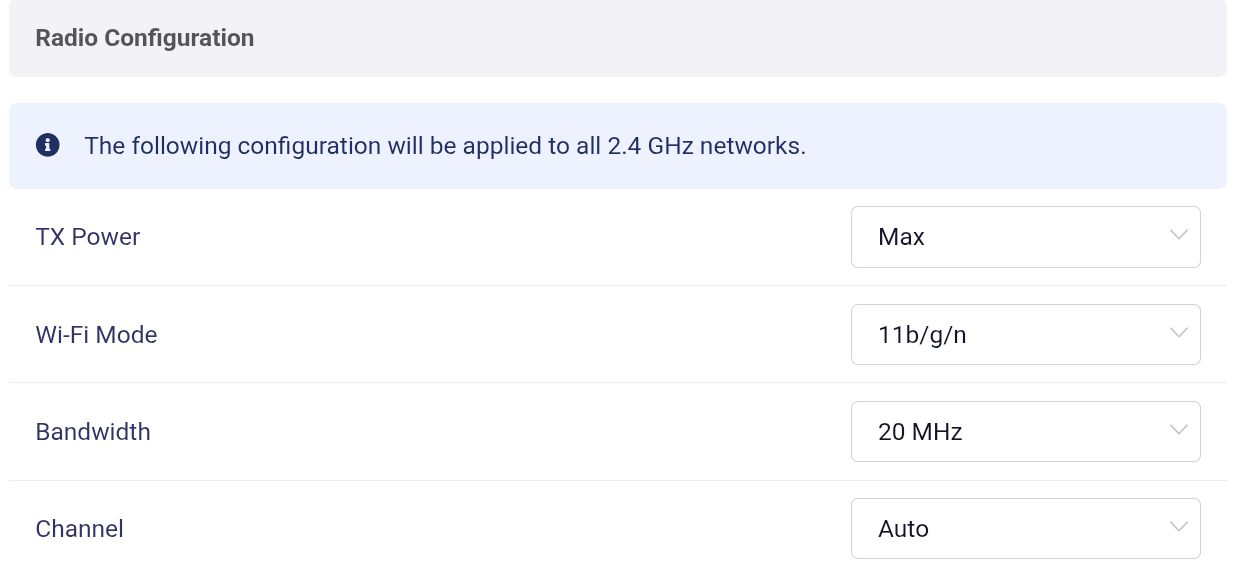Click the Channel dropdown chevron icon

pos(1178,528)
